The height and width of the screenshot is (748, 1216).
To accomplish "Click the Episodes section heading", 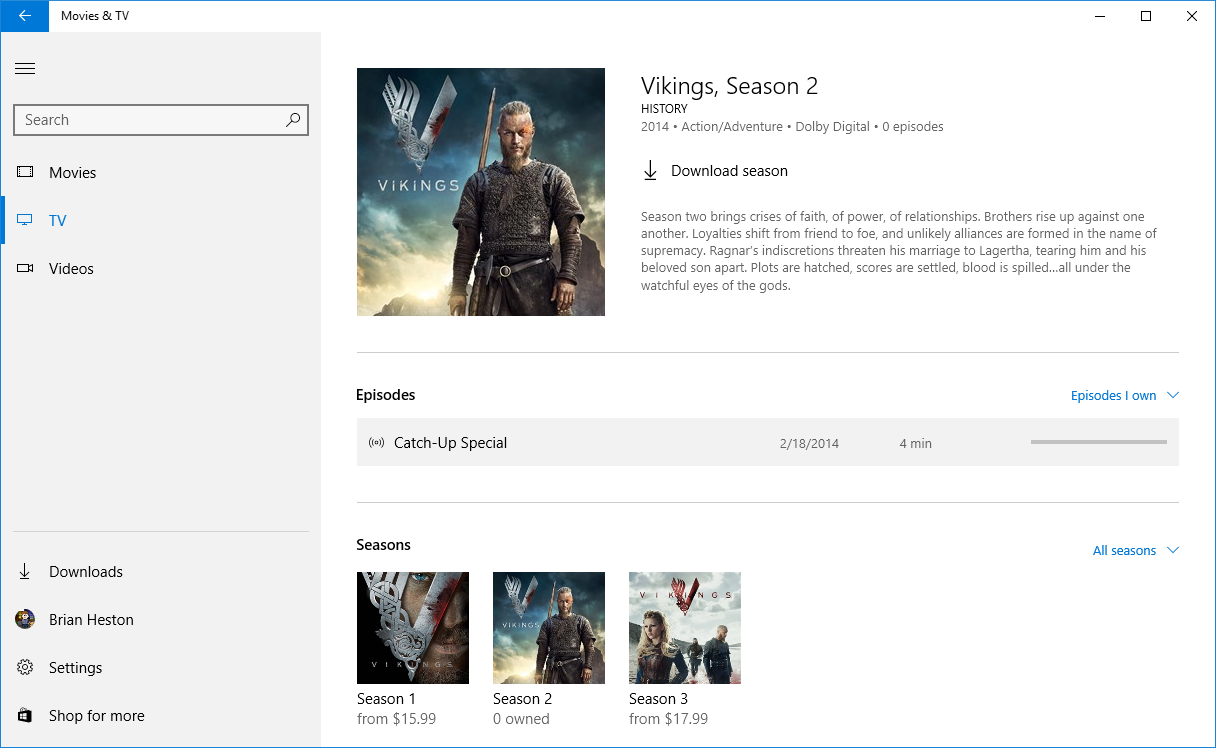I will click(x=386, y=395).
